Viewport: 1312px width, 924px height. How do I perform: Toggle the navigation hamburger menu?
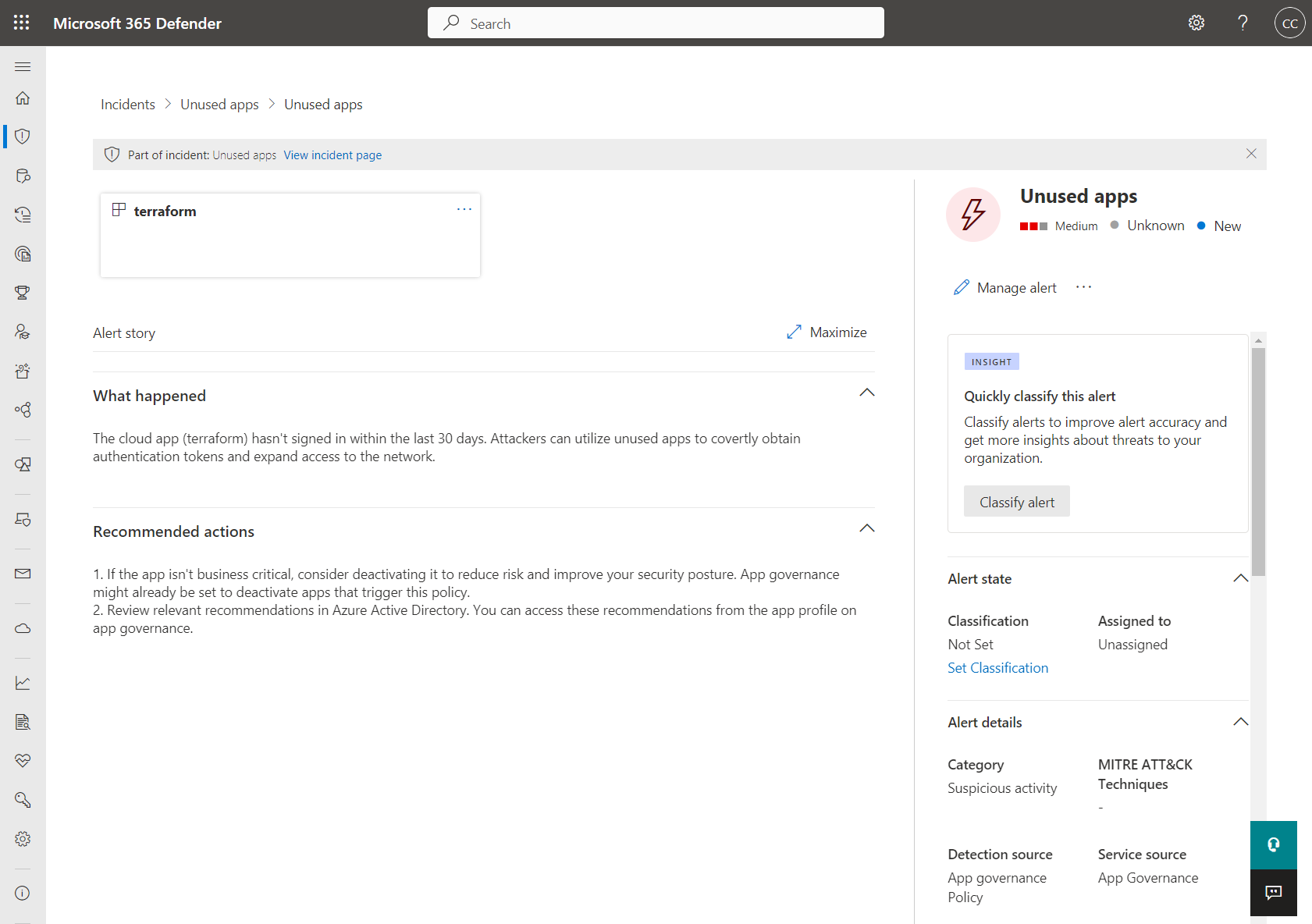(x=23, y=66)
